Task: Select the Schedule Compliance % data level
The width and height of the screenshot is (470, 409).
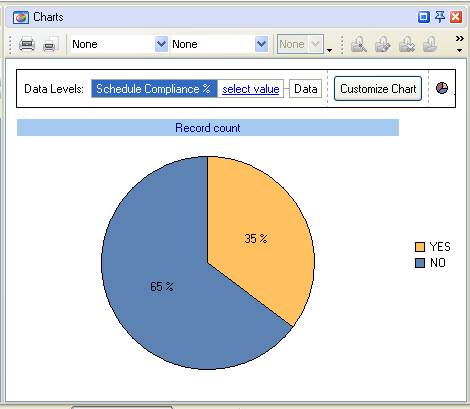Action: [154, 89]
